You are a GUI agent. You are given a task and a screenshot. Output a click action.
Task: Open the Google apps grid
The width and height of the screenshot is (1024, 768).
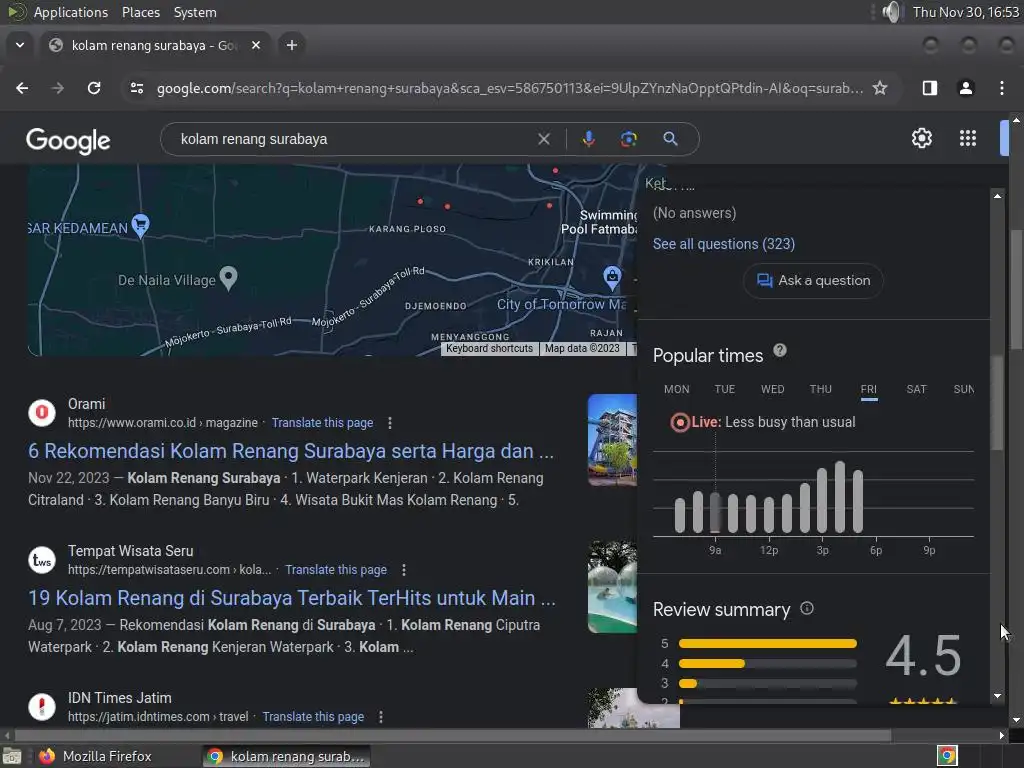coord(968,138)
